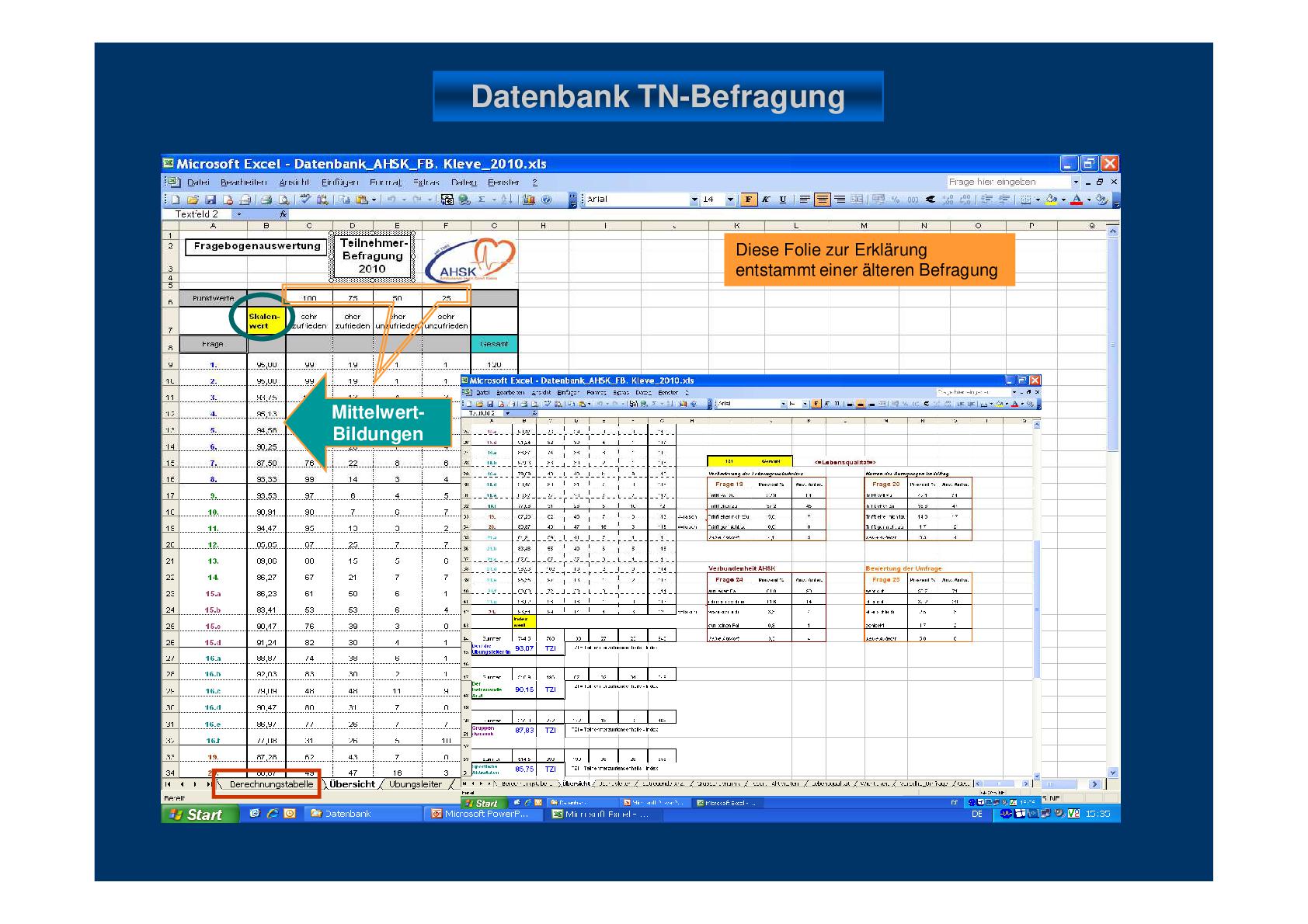Click the Spelling check icon
The width and height of the screenshot is (1308, 924).
click(x=306, y=200)
